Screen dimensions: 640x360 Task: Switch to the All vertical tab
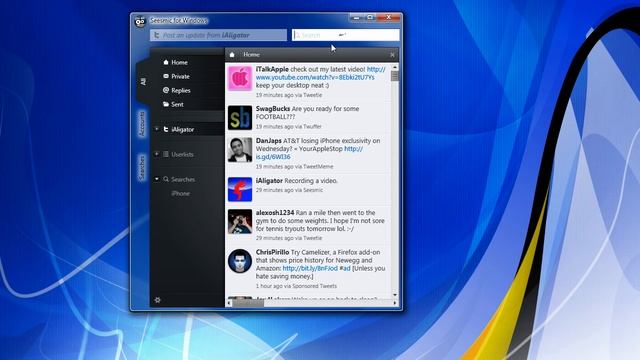click(x=143, y=82)
